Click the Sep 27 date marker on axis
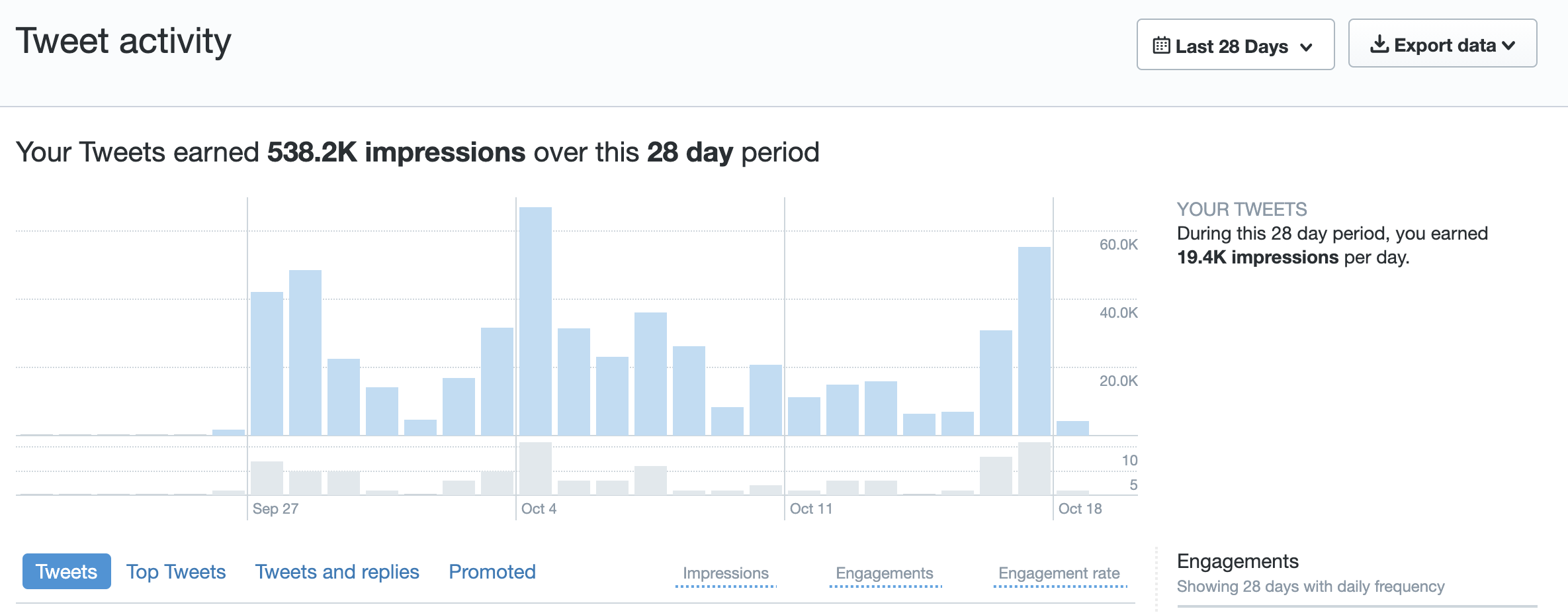Image resolution: width=1568 pixels, height=613 pixels. click(275, 508)
